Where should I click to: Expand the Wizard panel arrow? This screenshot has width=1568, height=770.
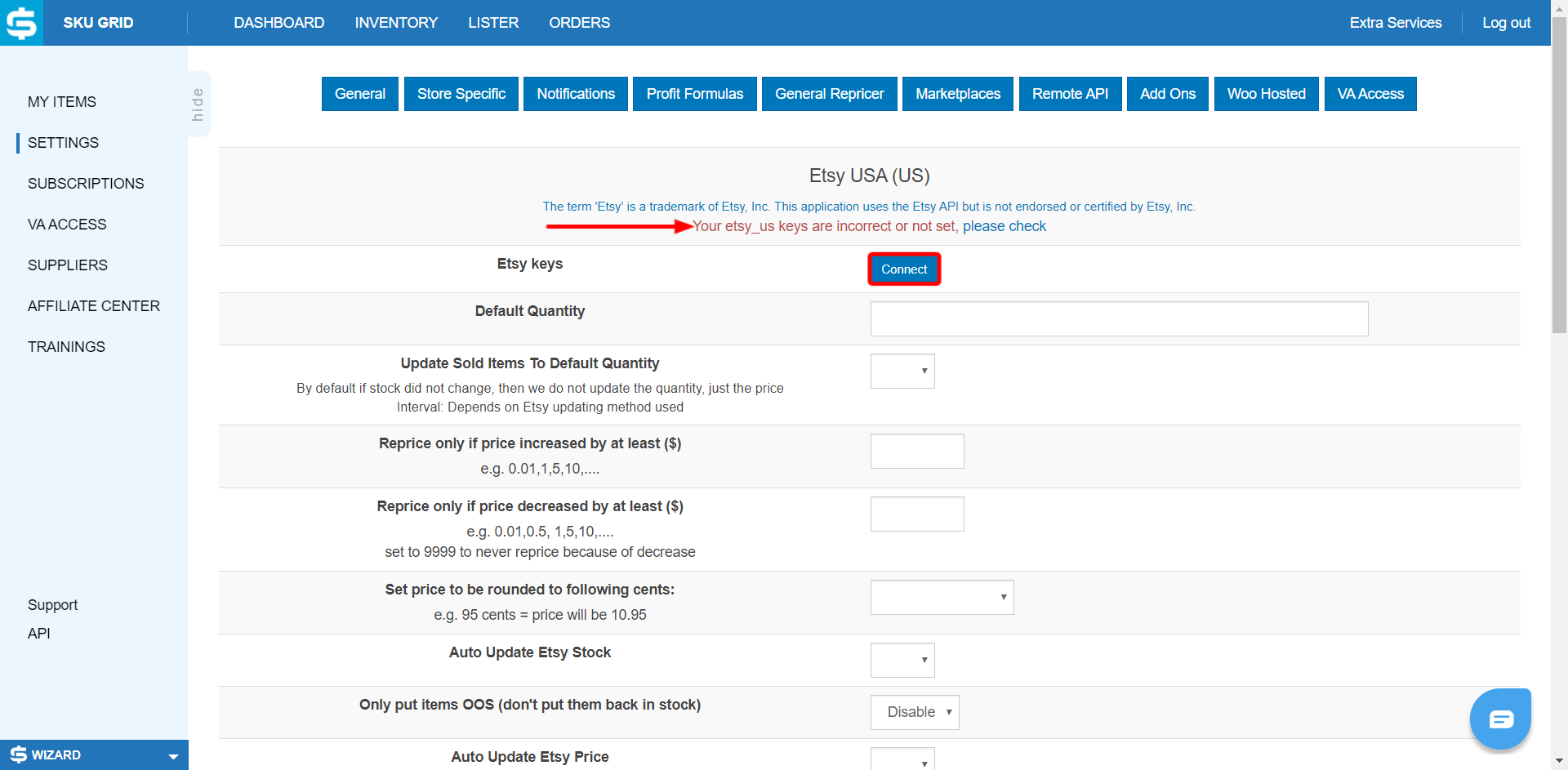173,756
